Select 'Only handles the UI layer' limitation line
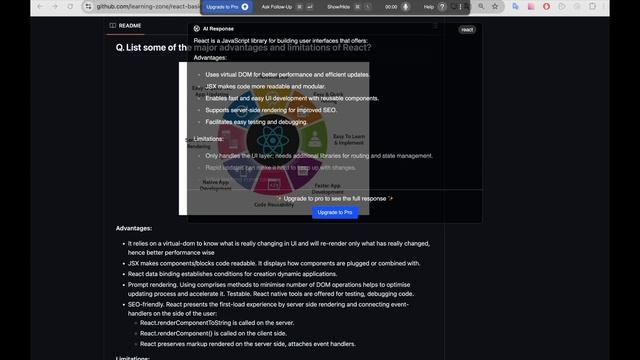Viewport: 640px width, 360px height. click(319, 156)
